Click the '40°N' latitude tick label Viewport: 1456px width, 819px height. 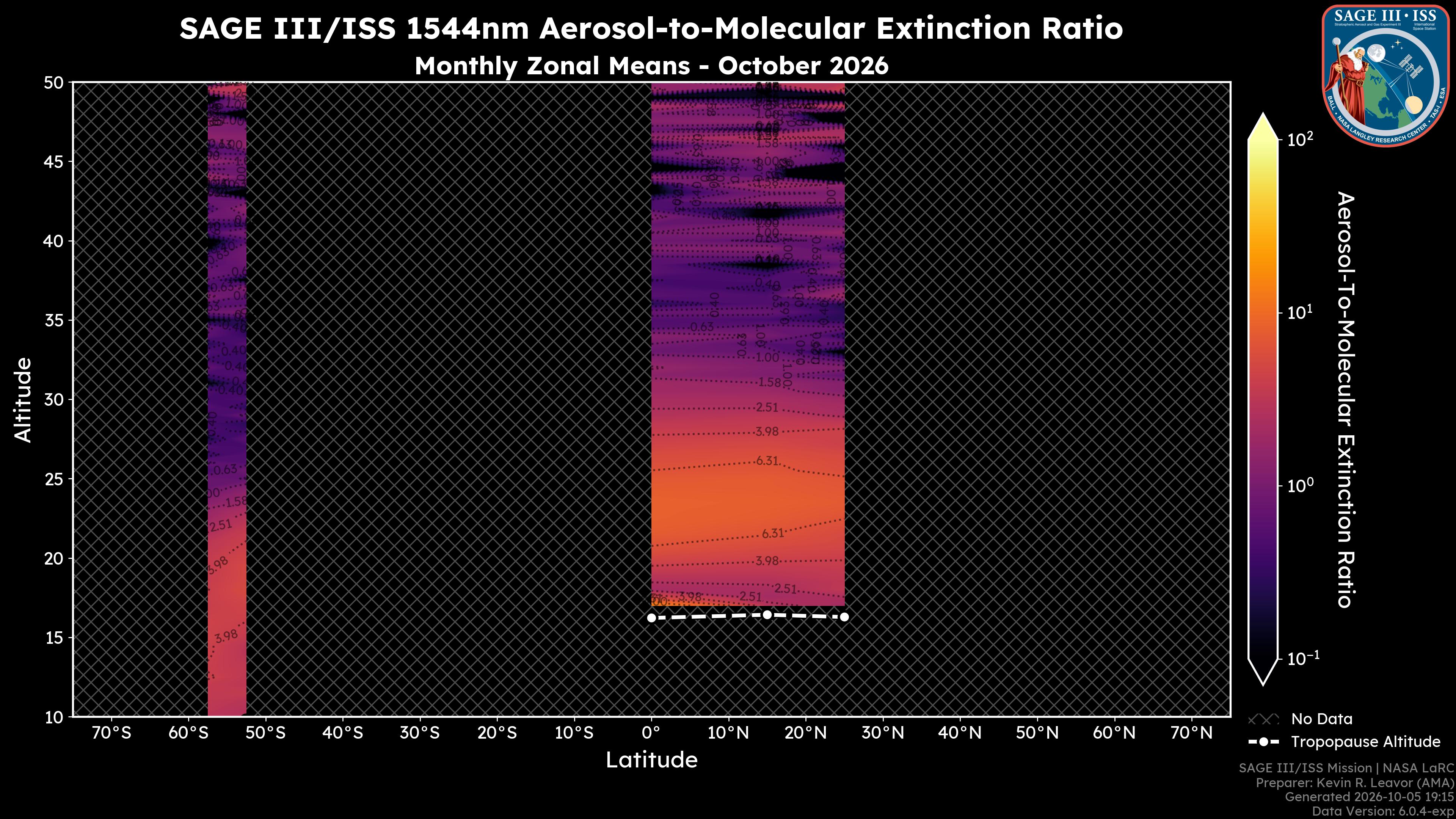coord(960,733)
